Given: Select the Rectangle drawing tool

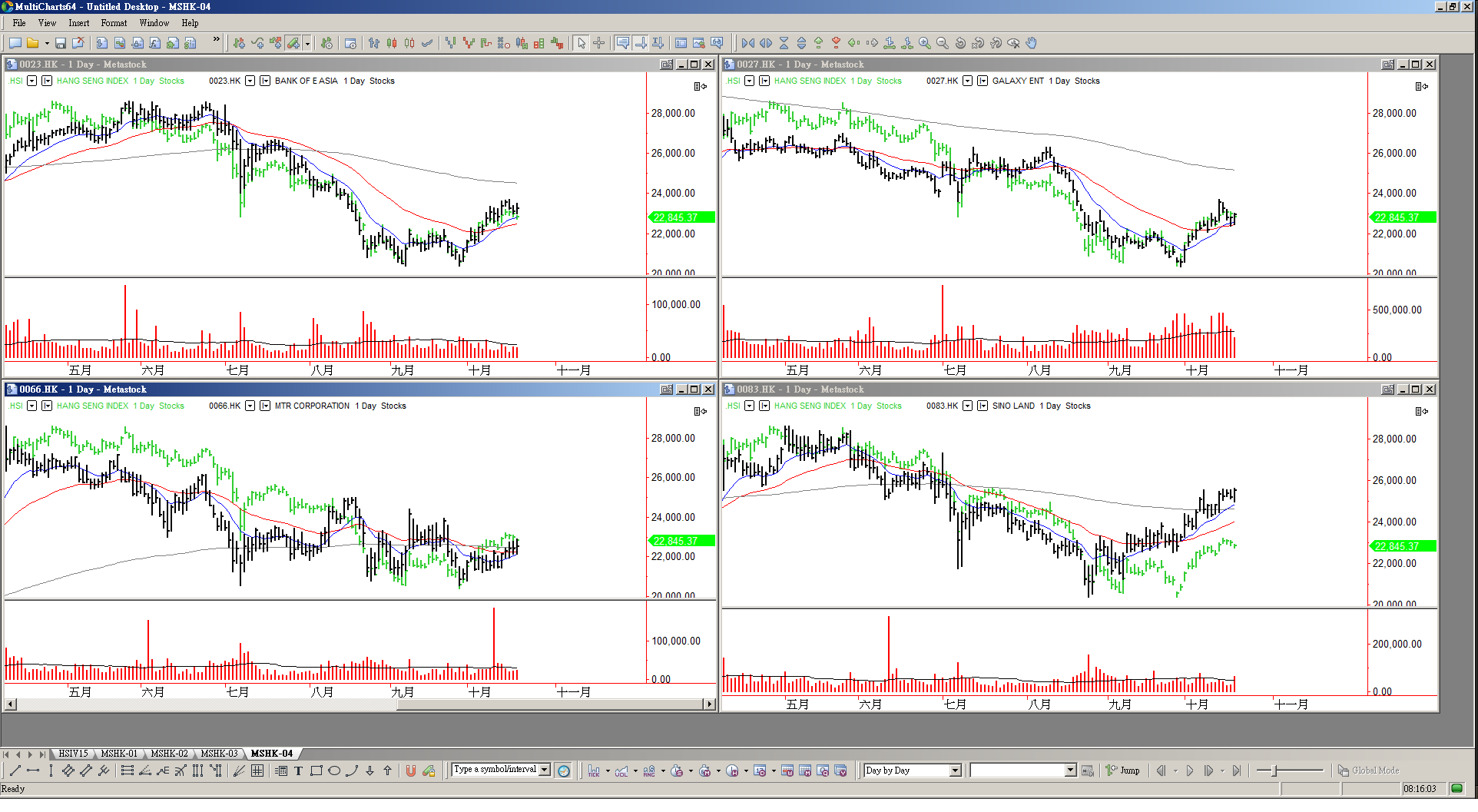Looking at the screenshot, I should pos(316,771).
